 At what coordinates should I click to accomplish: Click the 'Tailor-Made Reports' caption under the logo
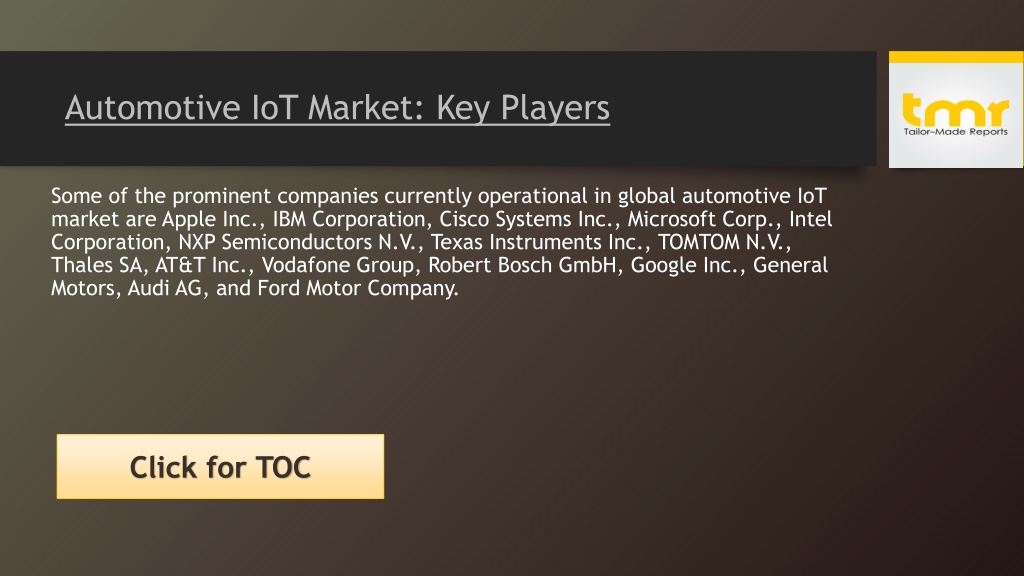pos(955,132)
